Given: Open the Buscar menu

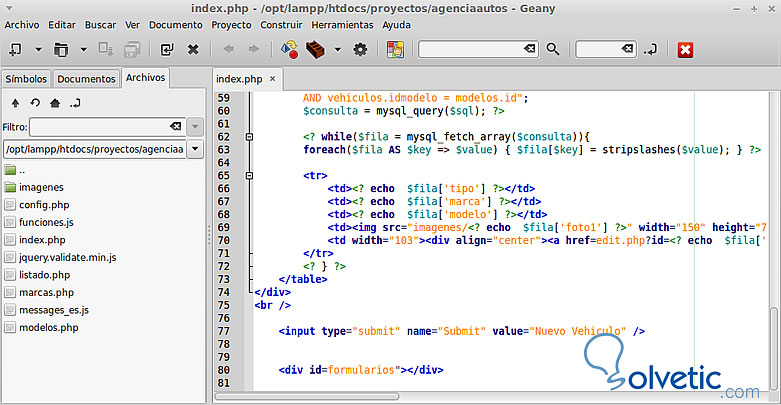Looking at the screenshot, I should pyautogui.click(x=100, y=25).
